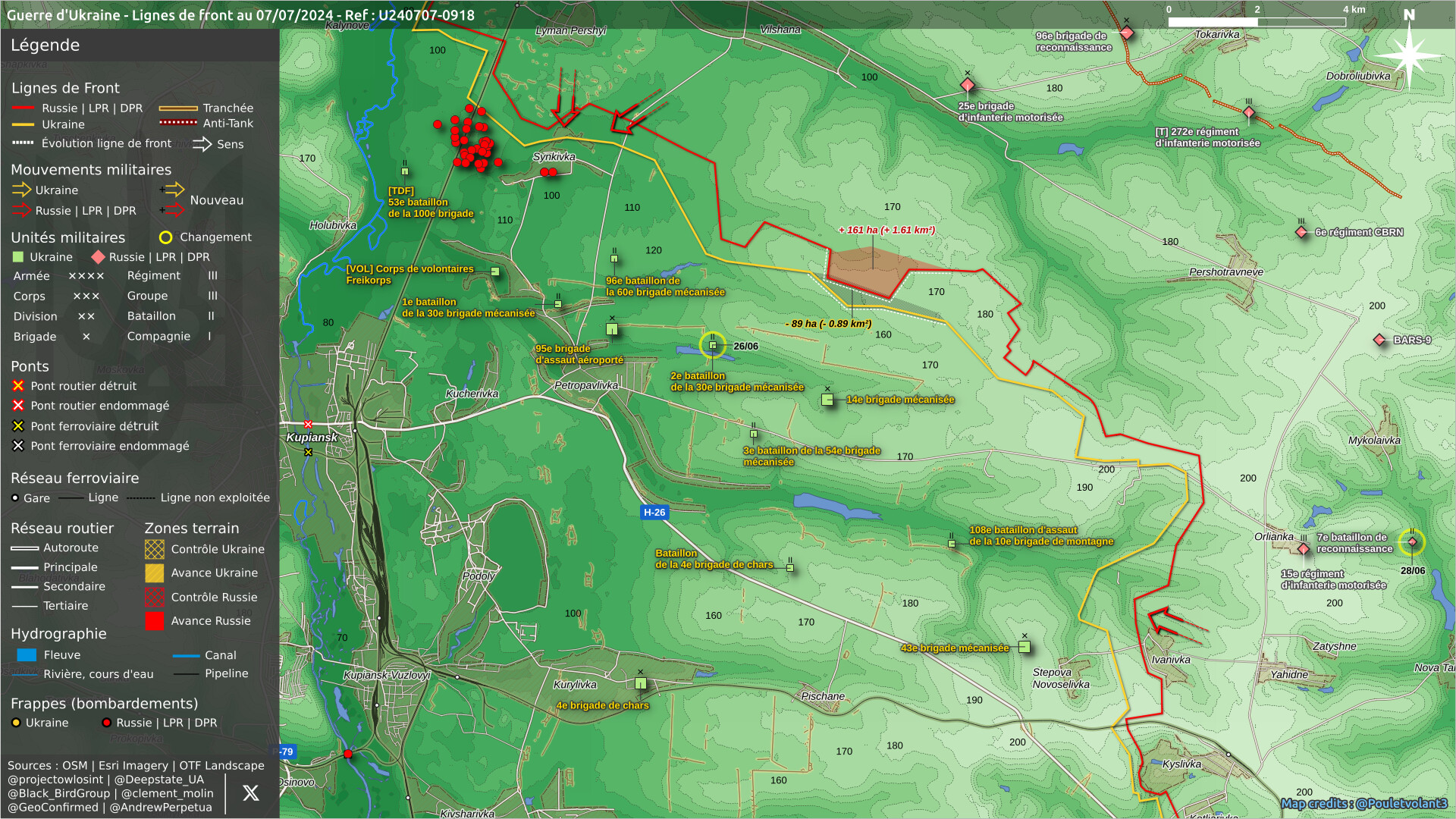This screenshot has height=819, width=1456.
Task: Click the 43e brigade mécanisée unit square
Action: click(1025, 647)
